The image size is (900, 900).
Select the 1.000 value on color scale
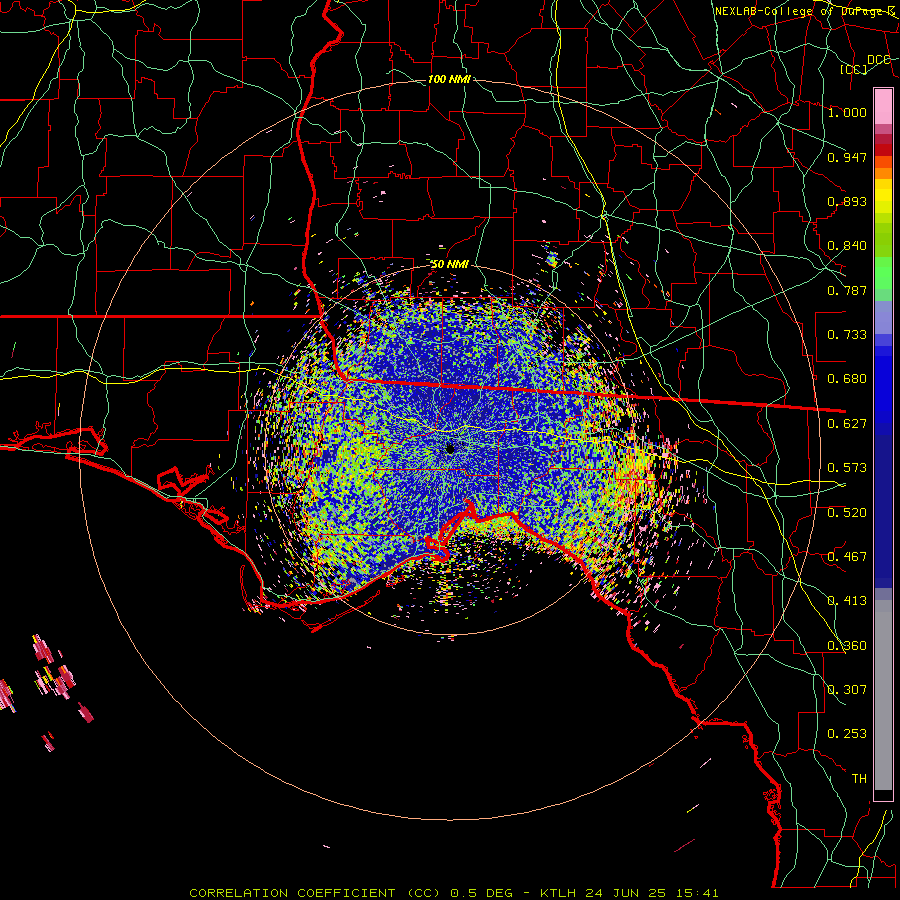[847, 112]
